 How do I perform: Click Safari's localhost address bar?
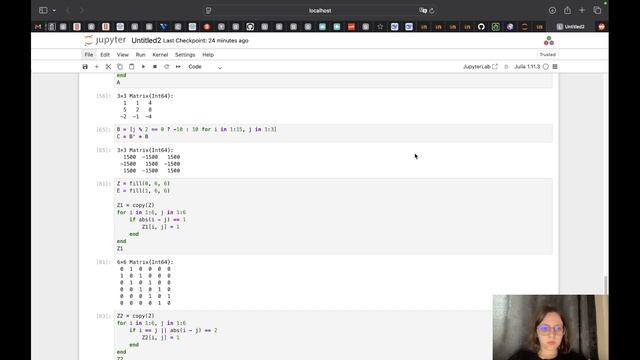pos(320,11)
